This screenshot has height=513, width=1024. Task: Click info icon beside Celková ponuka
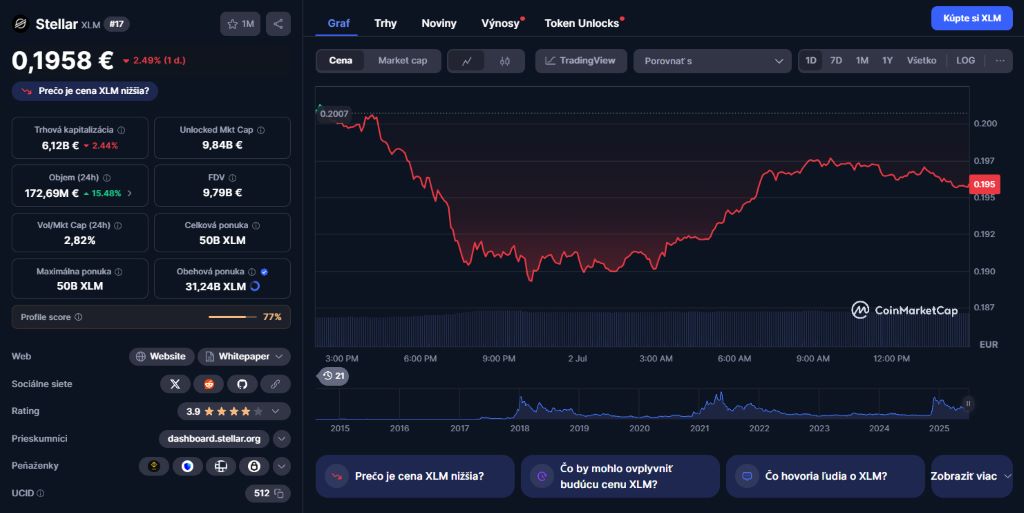pyautogui.click(x=256, y=225)
